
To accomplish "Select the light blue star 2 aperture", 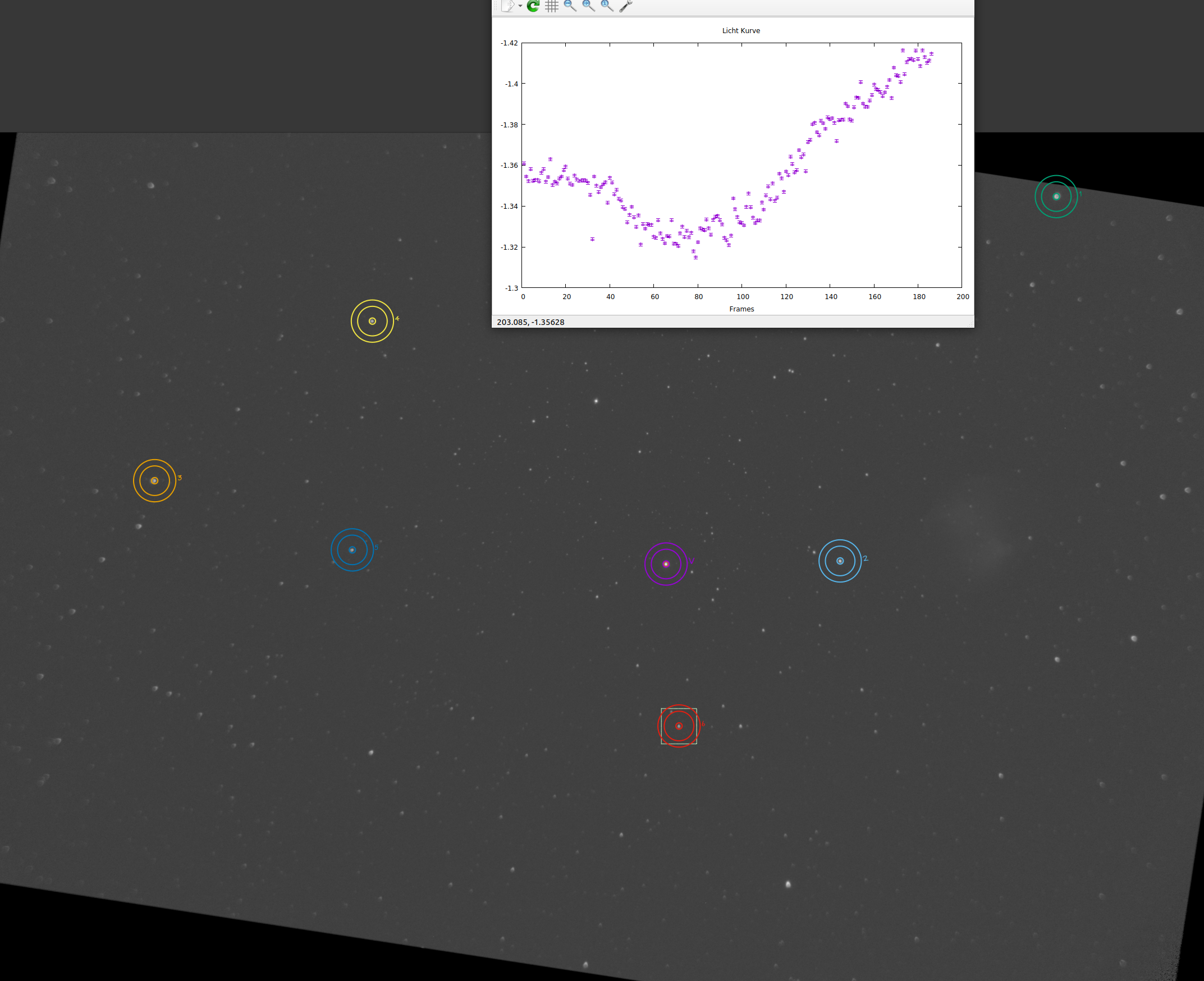I will (x=839, y=561).
